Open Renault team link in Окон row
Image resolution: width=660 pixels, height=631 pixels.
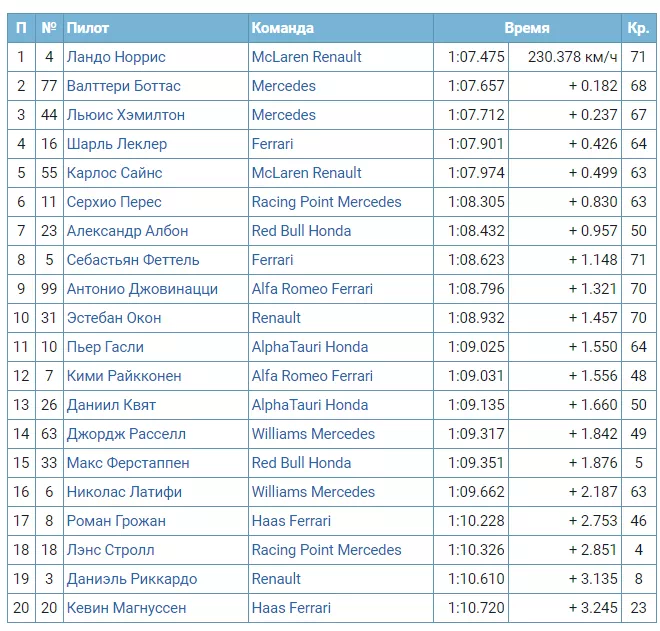click(x=276, y=318)
